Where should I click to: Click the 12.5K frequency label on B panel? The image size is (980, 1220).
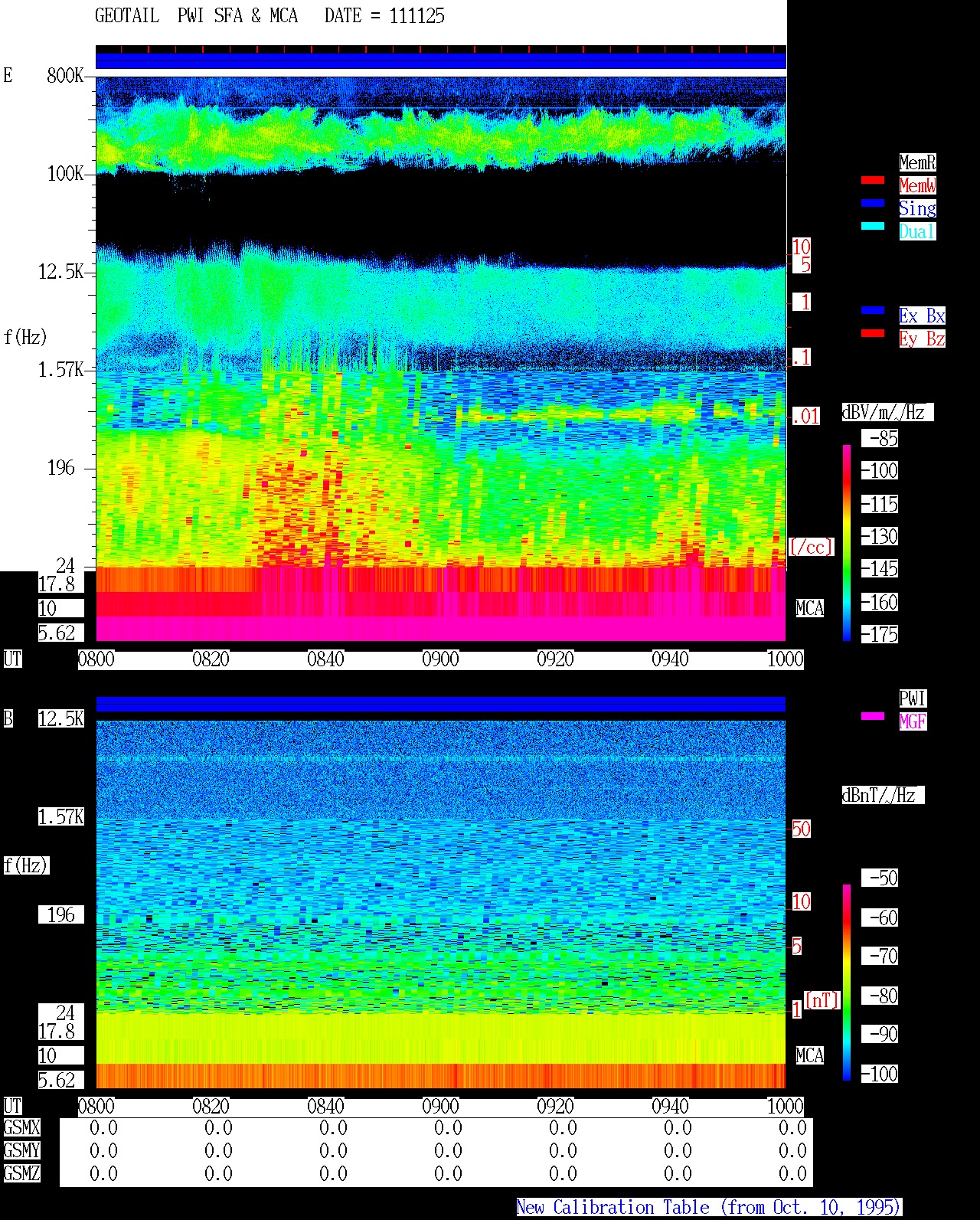61,719
